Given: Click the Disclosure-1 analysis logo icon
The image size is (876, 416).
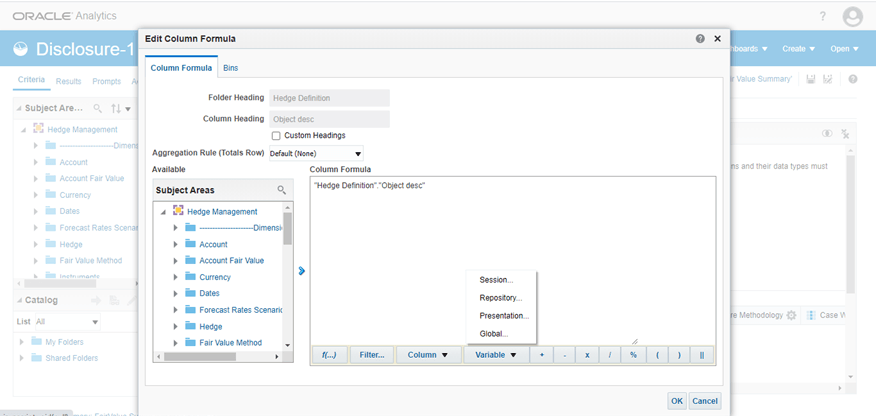Looking at the screenshot, I should tap(21, 49).
